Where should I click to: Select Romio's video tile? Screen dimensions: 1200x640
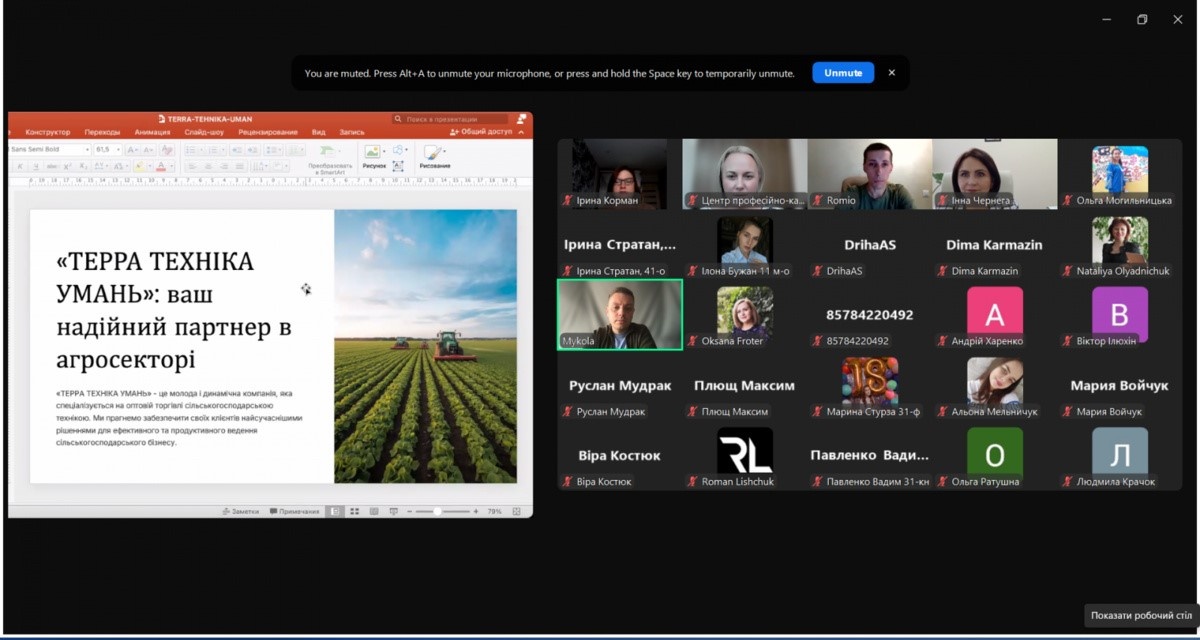(x=869, y=174)
